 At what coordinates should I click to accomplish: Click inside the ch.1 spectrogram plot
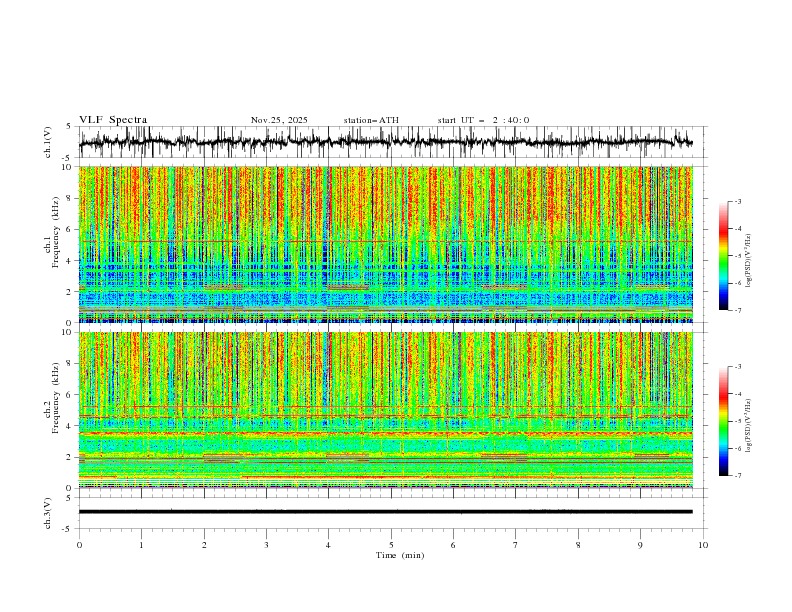coord(385,244)
